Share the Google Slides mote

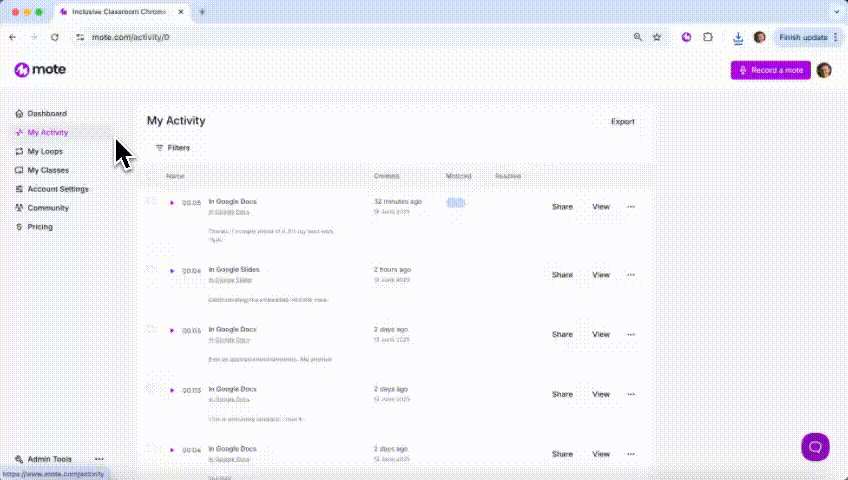(562, 275)
